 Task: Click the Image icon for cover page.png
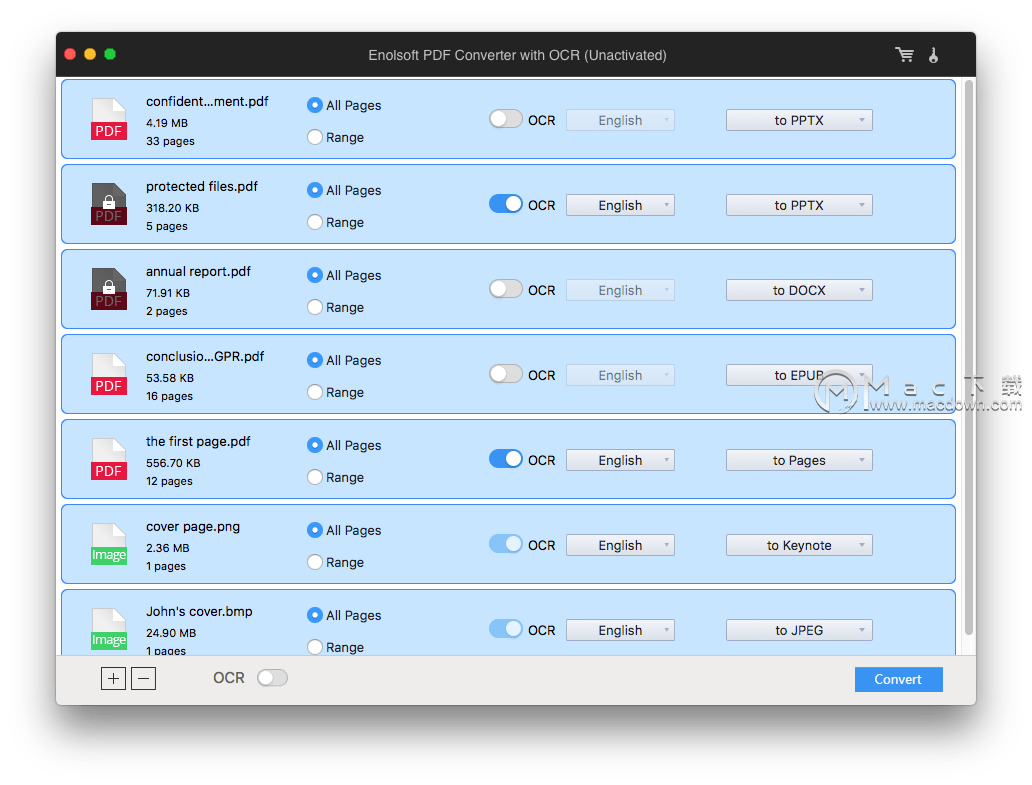pos(109,544)
